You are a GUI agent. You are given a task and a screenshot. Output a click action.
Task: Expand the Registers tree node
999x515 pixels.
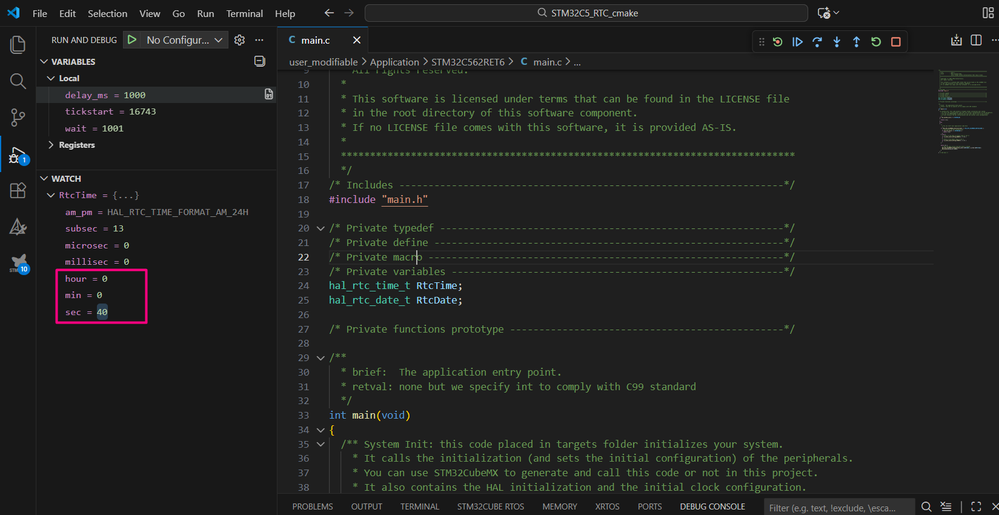[x=51, y=145]
